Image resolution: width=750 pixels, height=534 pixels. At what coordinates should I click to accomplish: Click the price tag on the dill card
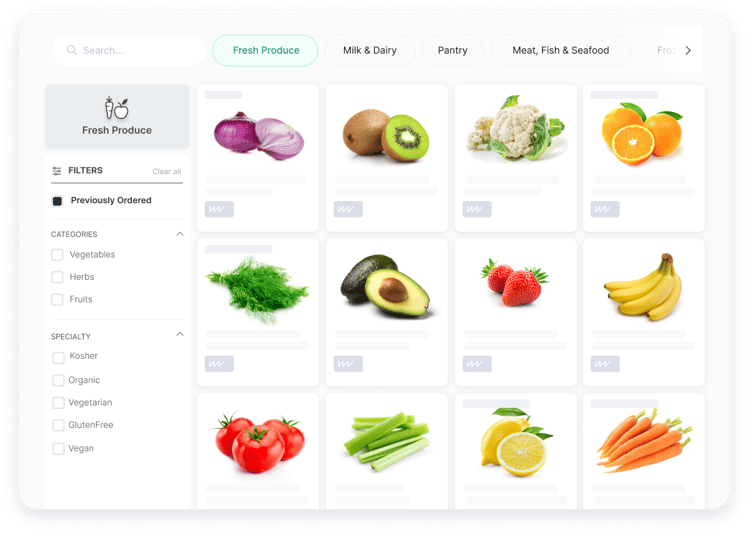(x=219, y=364)
